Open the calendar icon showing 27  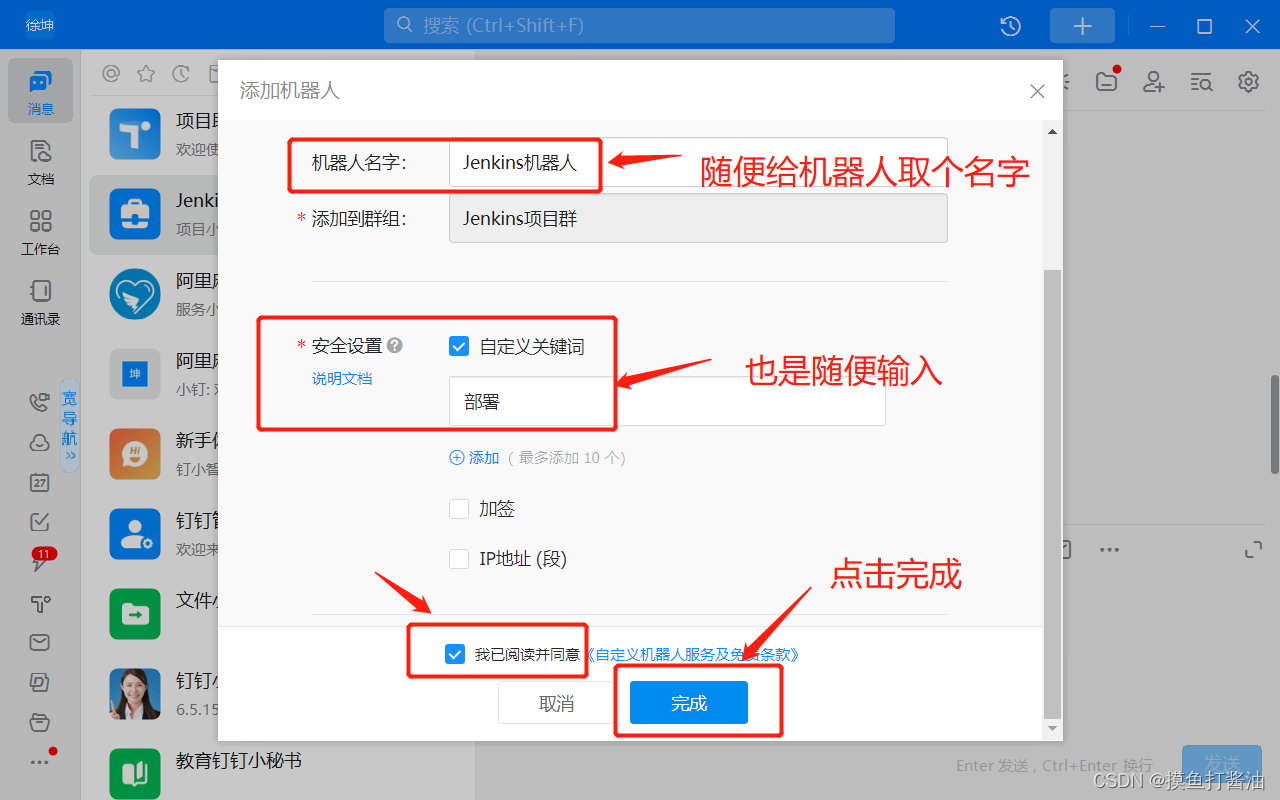pyautogui.click(x=39, y=482)
